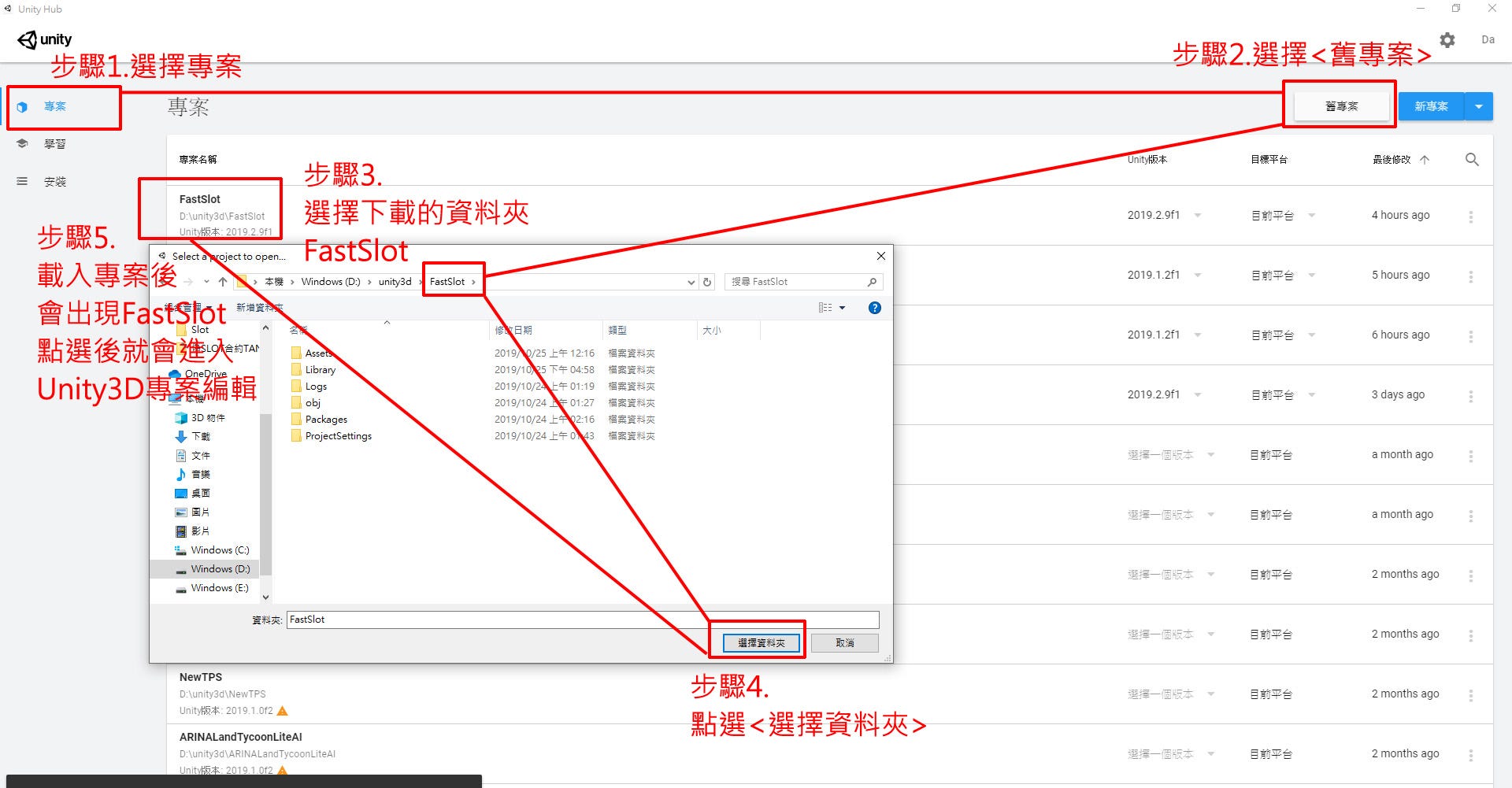The height and width of the screenshot is (788, 1512).
Task: Click the 選擇資料夾 (Select Folder) button
Action: pyautogui.click(x=762, y=643)
